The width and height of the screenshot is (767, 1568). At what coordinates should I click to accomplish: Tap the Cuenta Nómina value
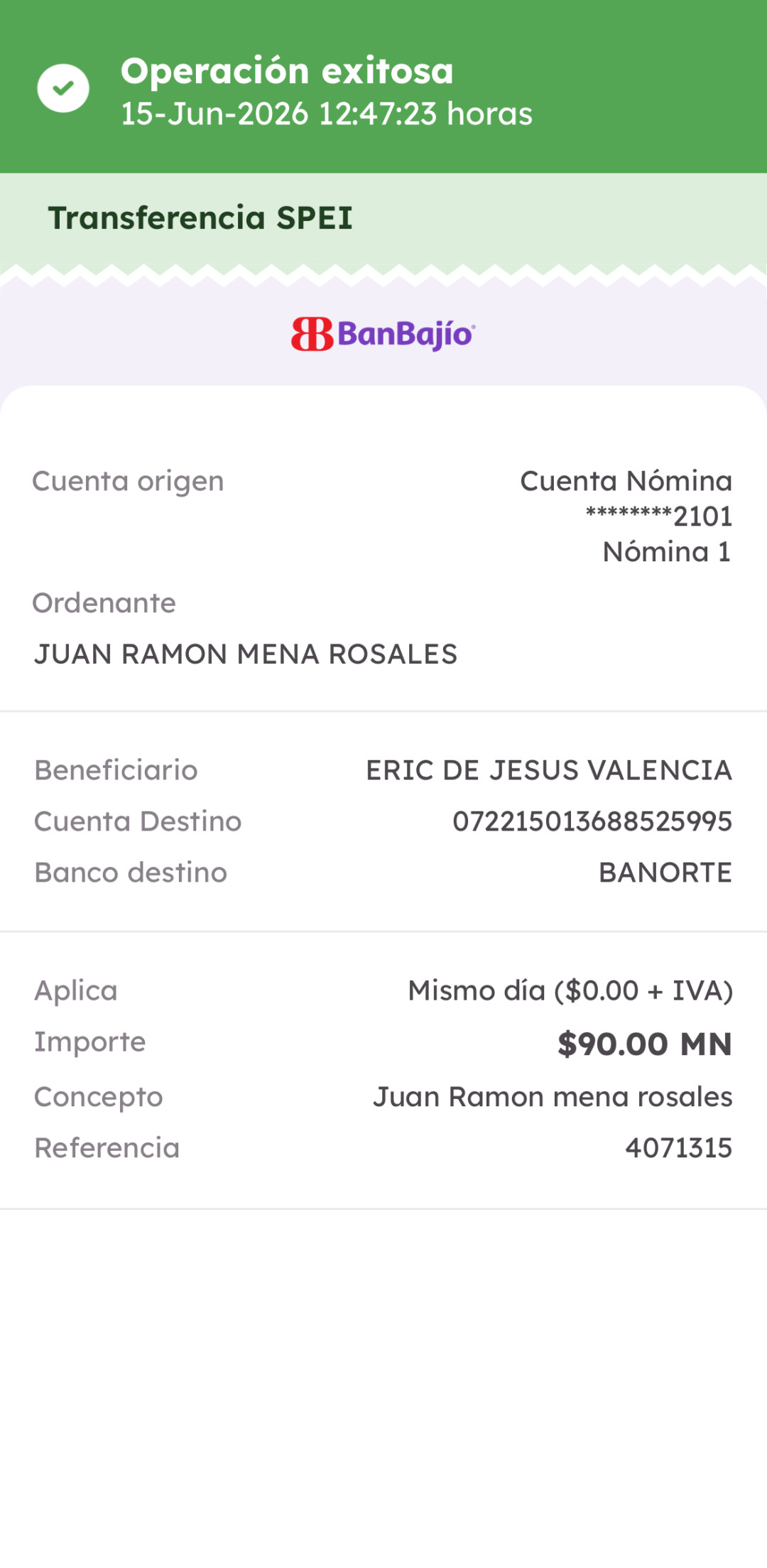tap(626, 481)
